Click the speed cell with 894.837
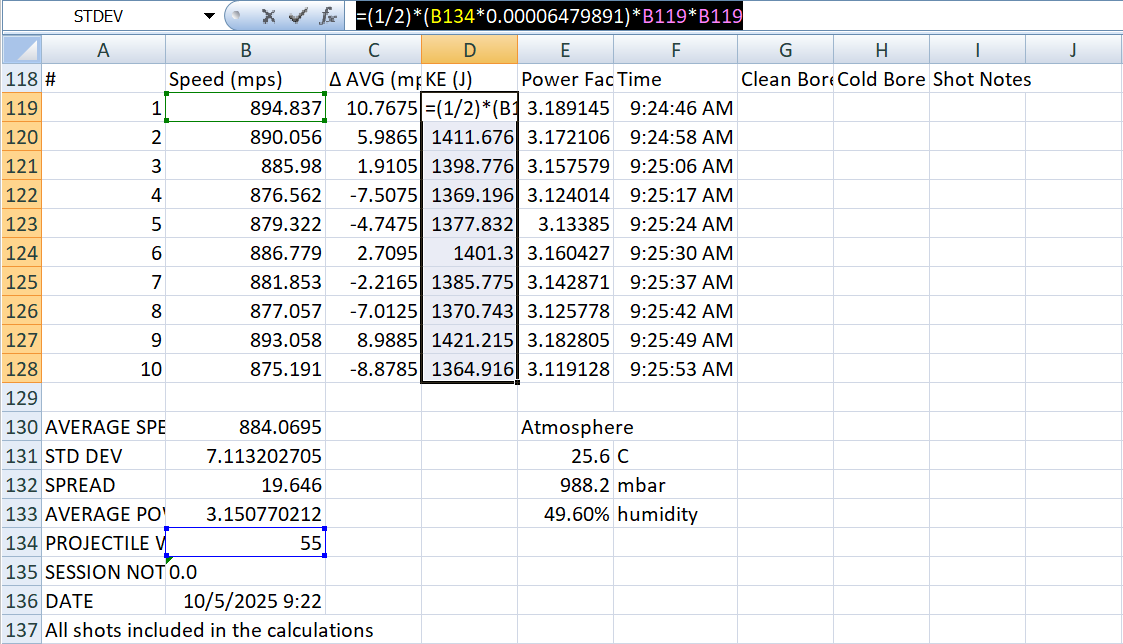 [x=245, y=108]
